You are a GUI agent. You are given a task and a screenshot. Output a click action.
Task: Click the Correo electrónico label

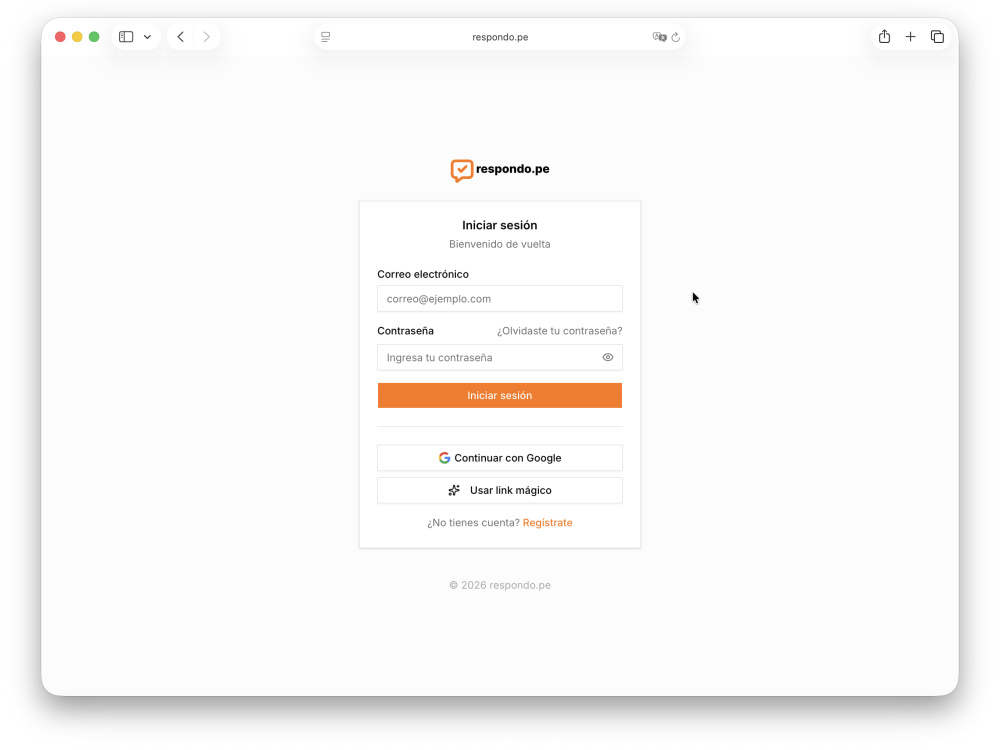point(423,274)
